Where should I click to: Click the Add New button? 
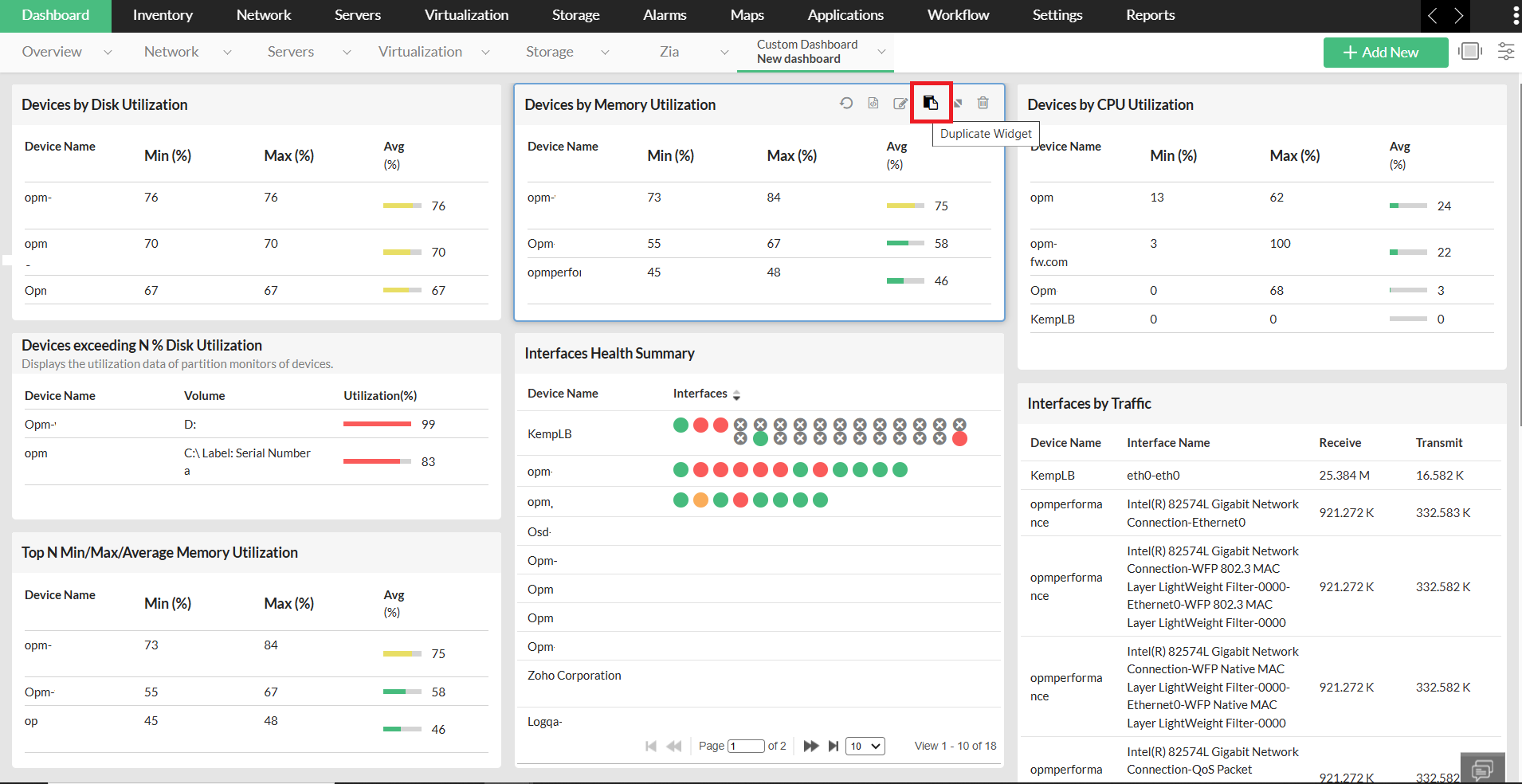coord(1385,53)
